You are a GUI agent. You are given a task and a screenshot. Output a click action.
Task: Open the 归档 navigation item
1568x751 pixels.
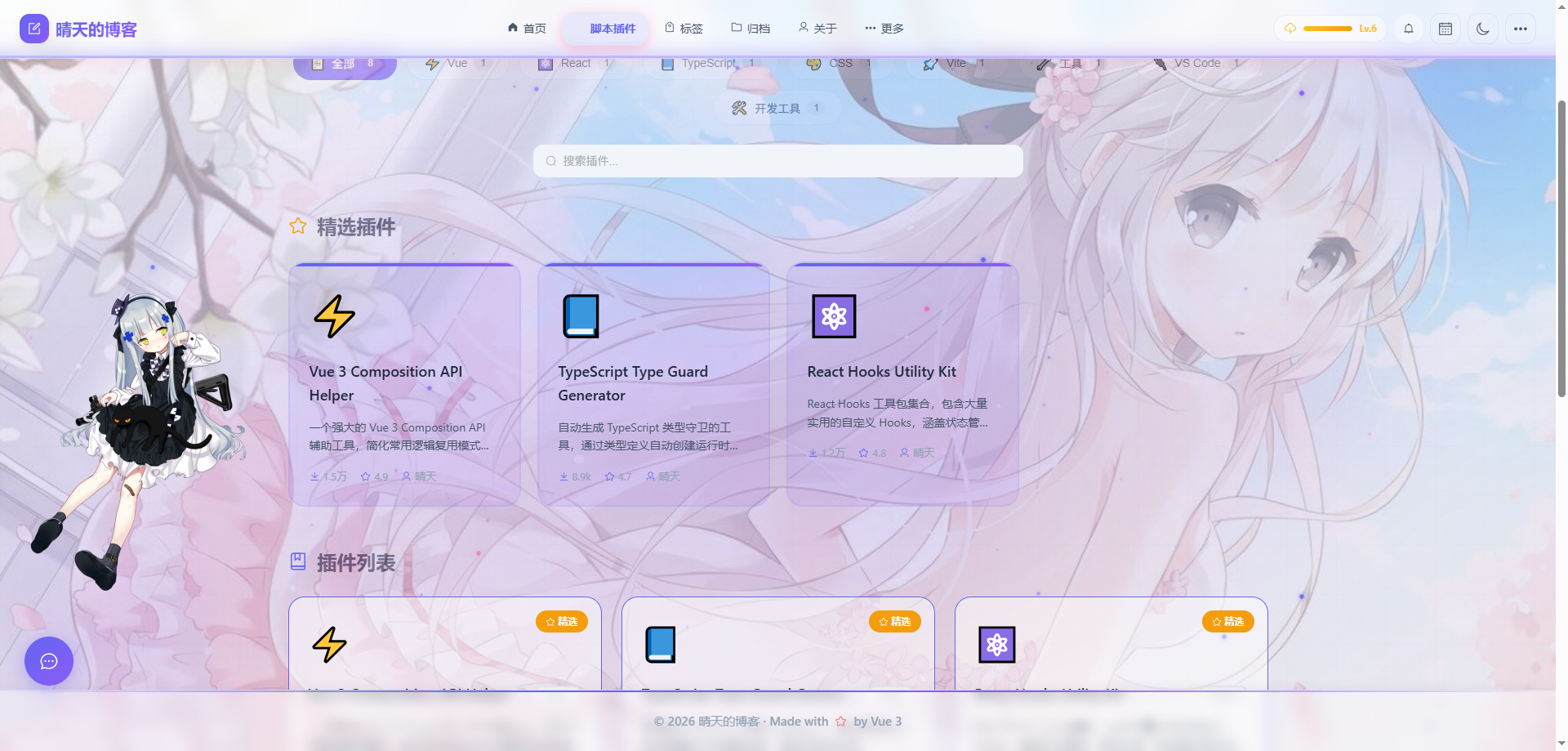click(x=751, y=29)
